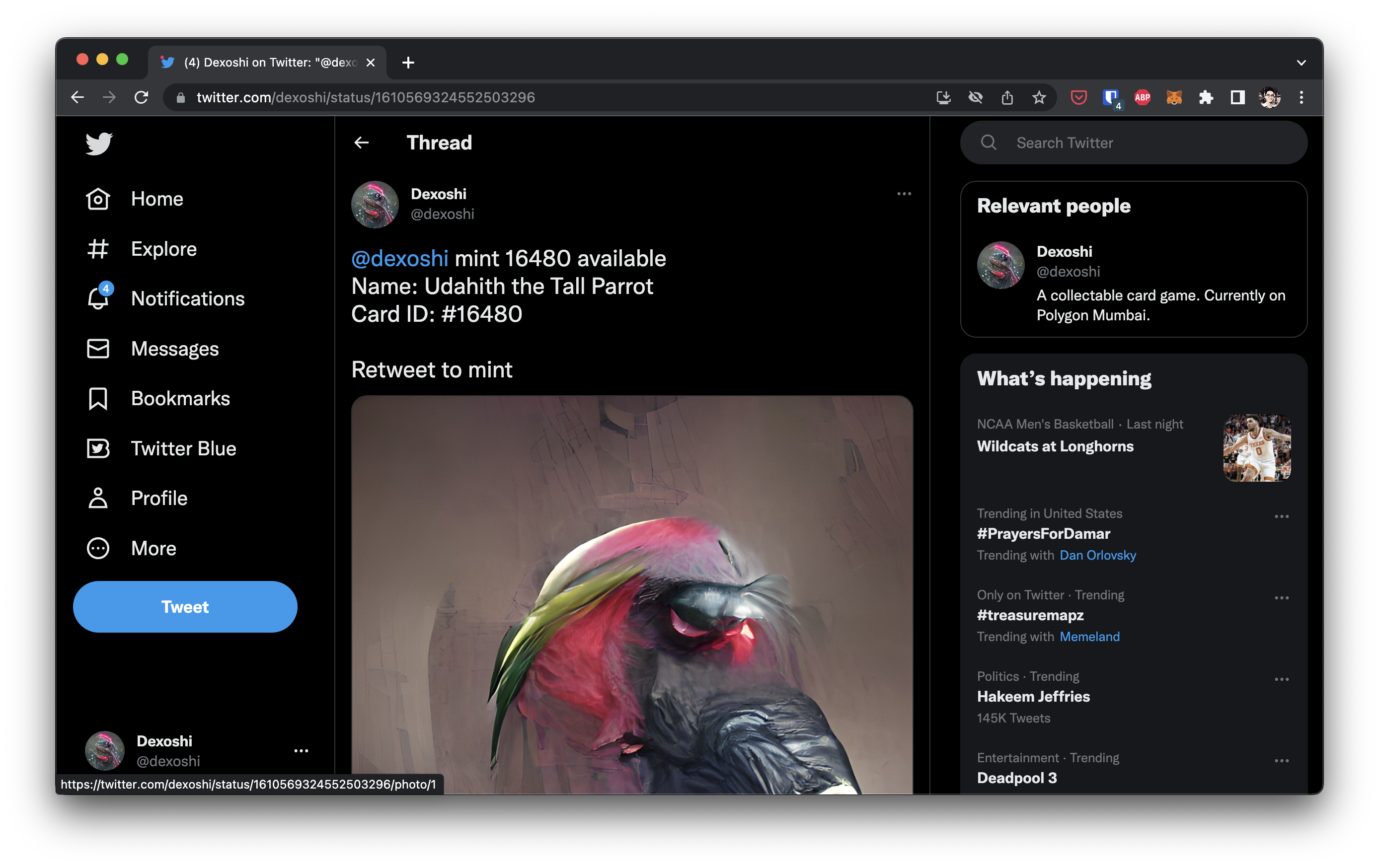This screenshot has width=1379, height=868.
Task: Open options for #PrayersForDamar trend
Action: click(1282, 516)
